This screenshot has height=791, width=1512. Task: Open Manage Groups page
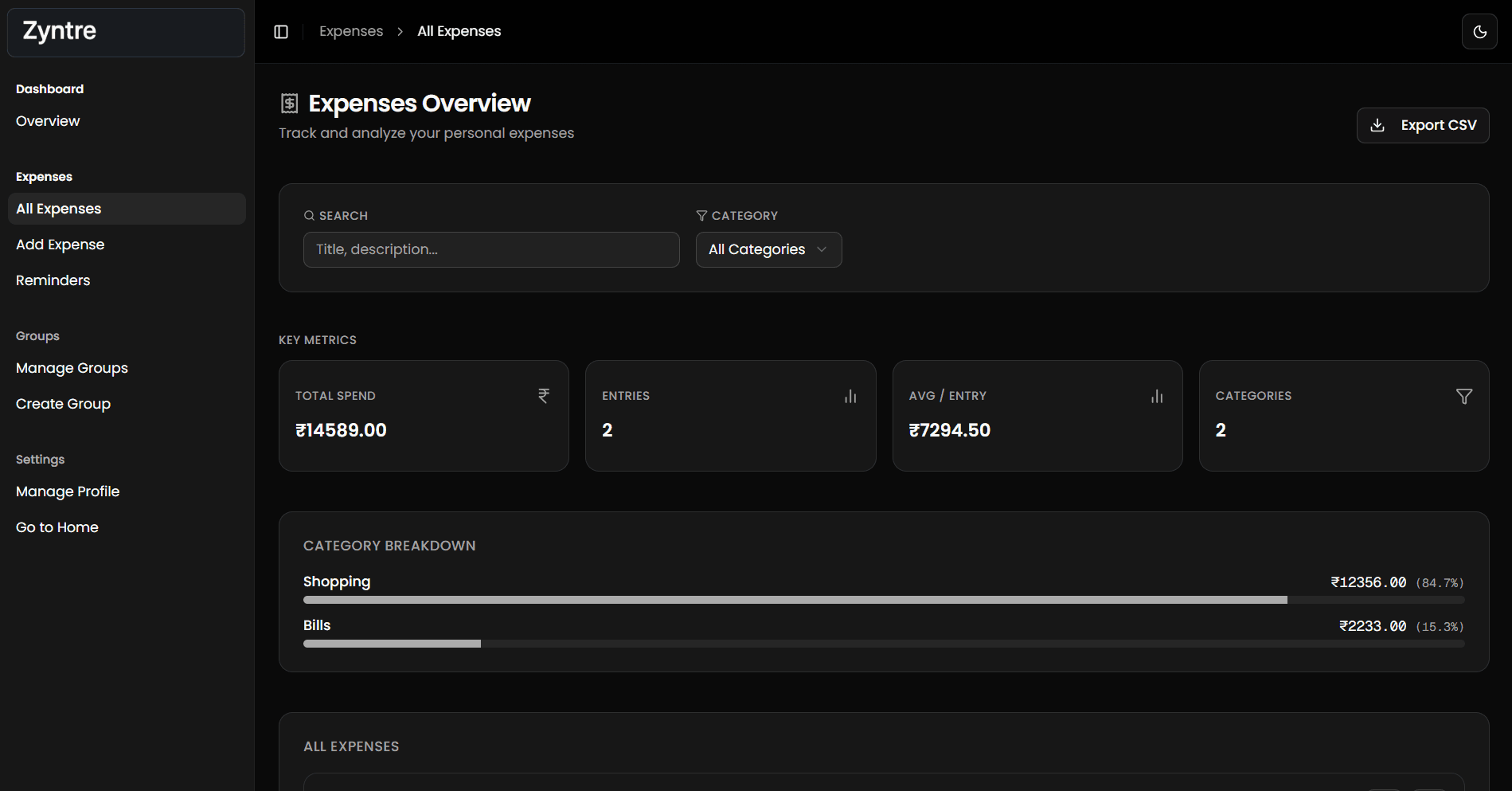point(72,368)
